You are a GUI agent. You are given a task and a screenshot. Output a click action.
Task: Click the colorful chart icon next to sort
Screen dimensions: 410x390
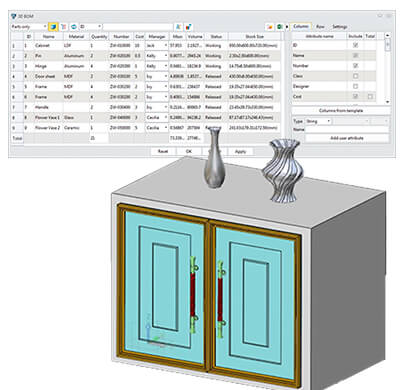tap(188, 27)
